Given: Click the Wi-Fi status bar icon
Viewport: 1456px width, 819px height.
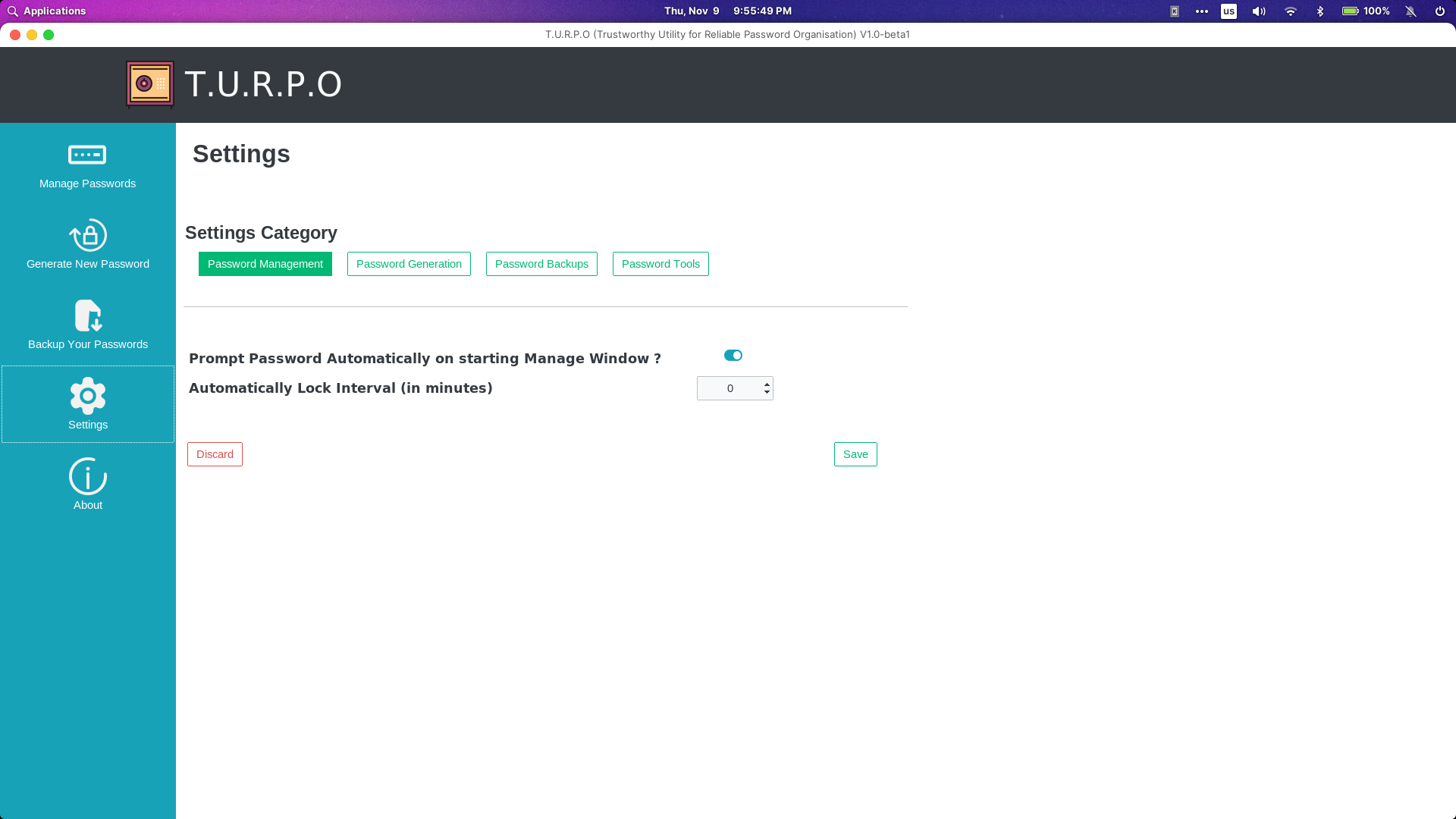Looking at the screenshot, I should tap(1290, 11).
